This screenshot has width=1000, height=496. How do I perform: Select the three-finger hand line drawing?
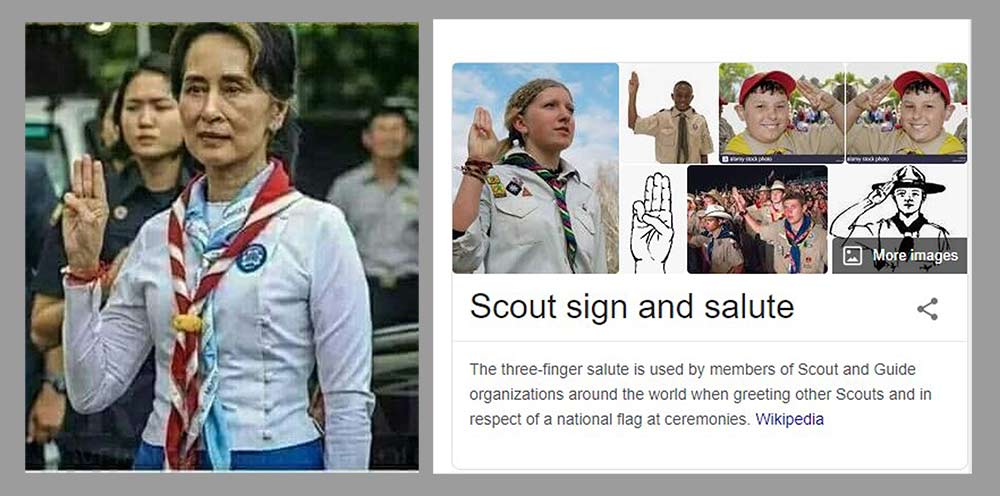click(652, 220)
